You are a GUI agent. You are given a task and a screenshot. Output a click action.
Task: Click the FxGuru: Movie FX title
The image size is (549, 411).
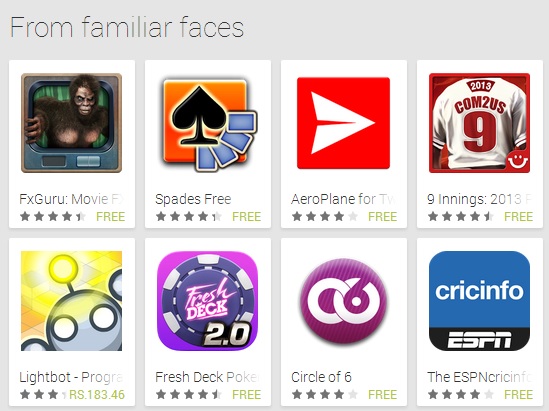(71, 199)
